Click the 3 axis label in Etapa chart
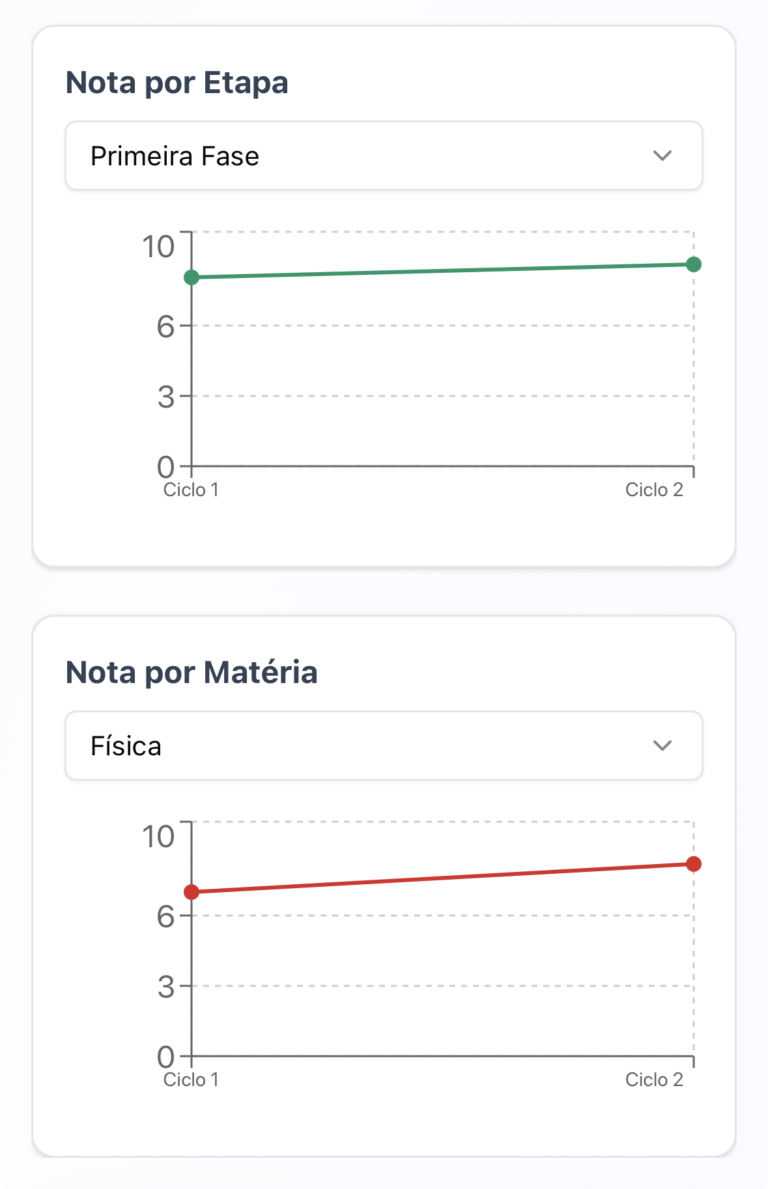The height and width of the screenshot is (1189, 768). (x=166, y=397)
